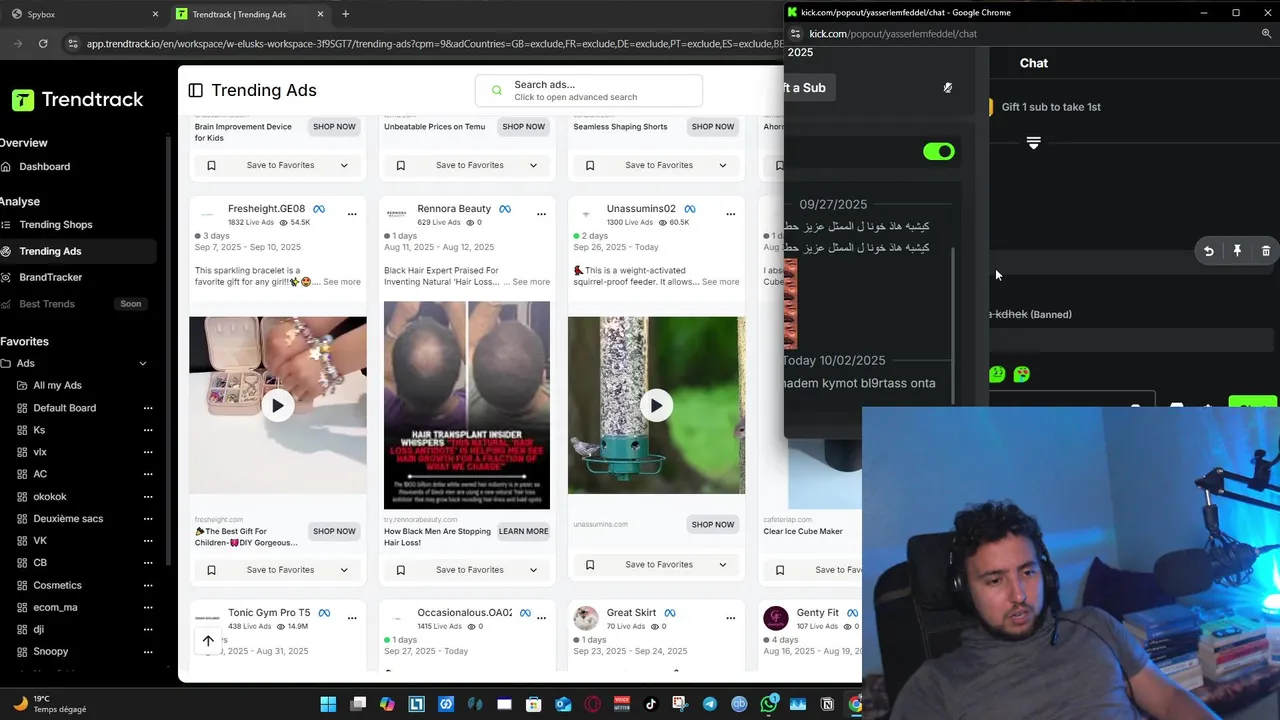Open options for ecom_ma board
The height and width of the screenshot is (720, 1280).
coord(148,607)
